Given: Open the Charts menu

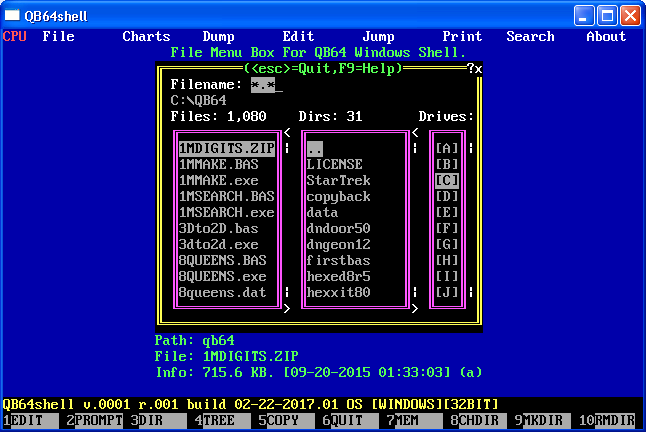Looking at the screenshot, I should click(146, 36).
